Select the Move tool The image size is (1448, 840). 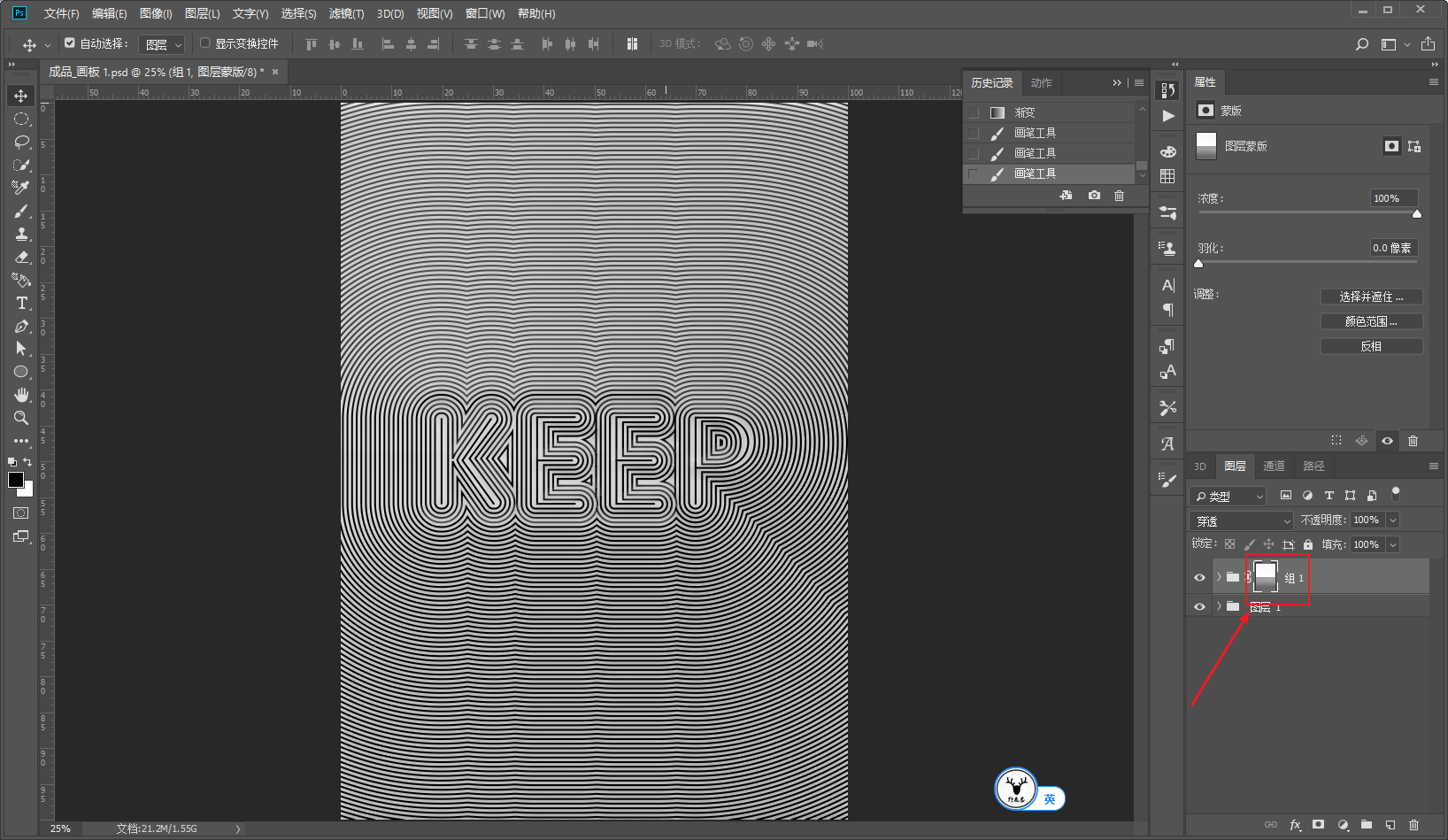tap(21, 96)
